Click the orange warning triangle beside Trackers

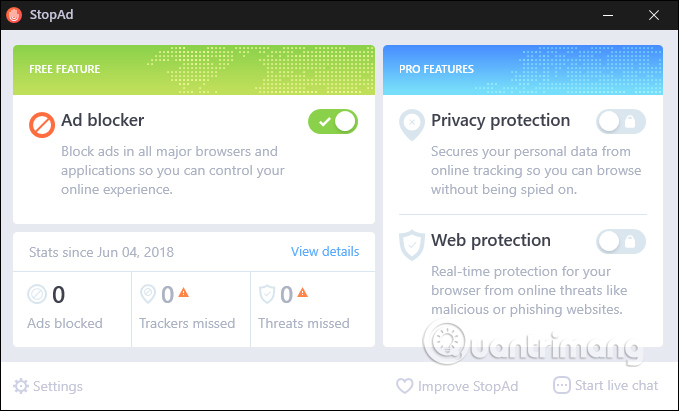click(x=183, y=293)
